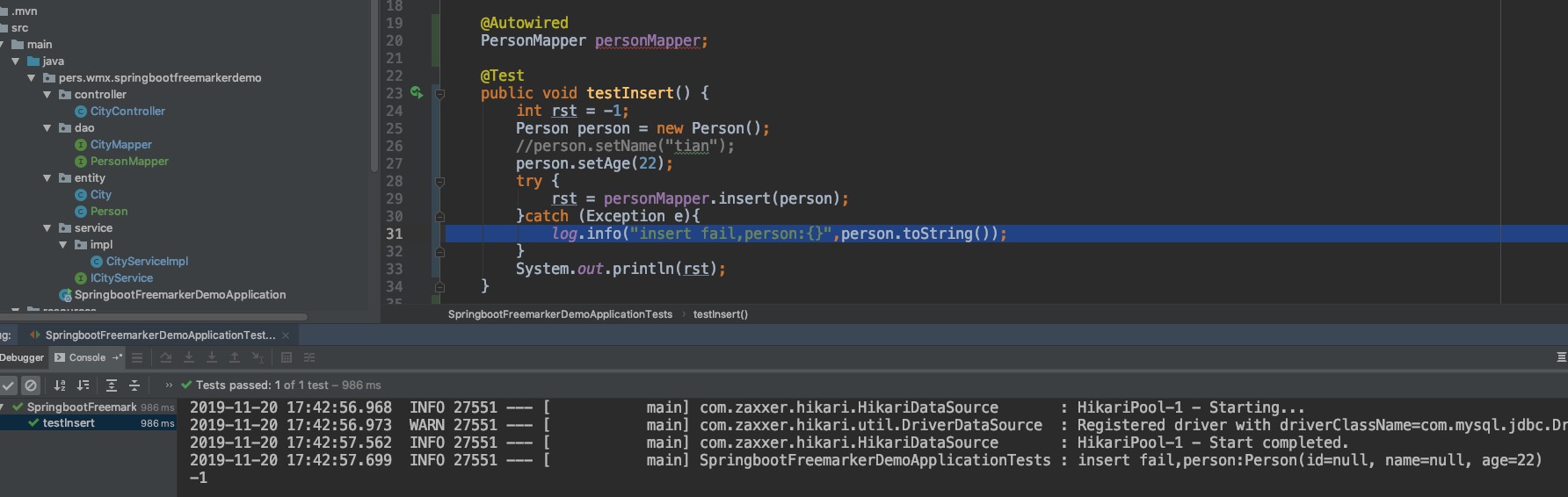Switch to the Console tab

click(x=87, y=357)
